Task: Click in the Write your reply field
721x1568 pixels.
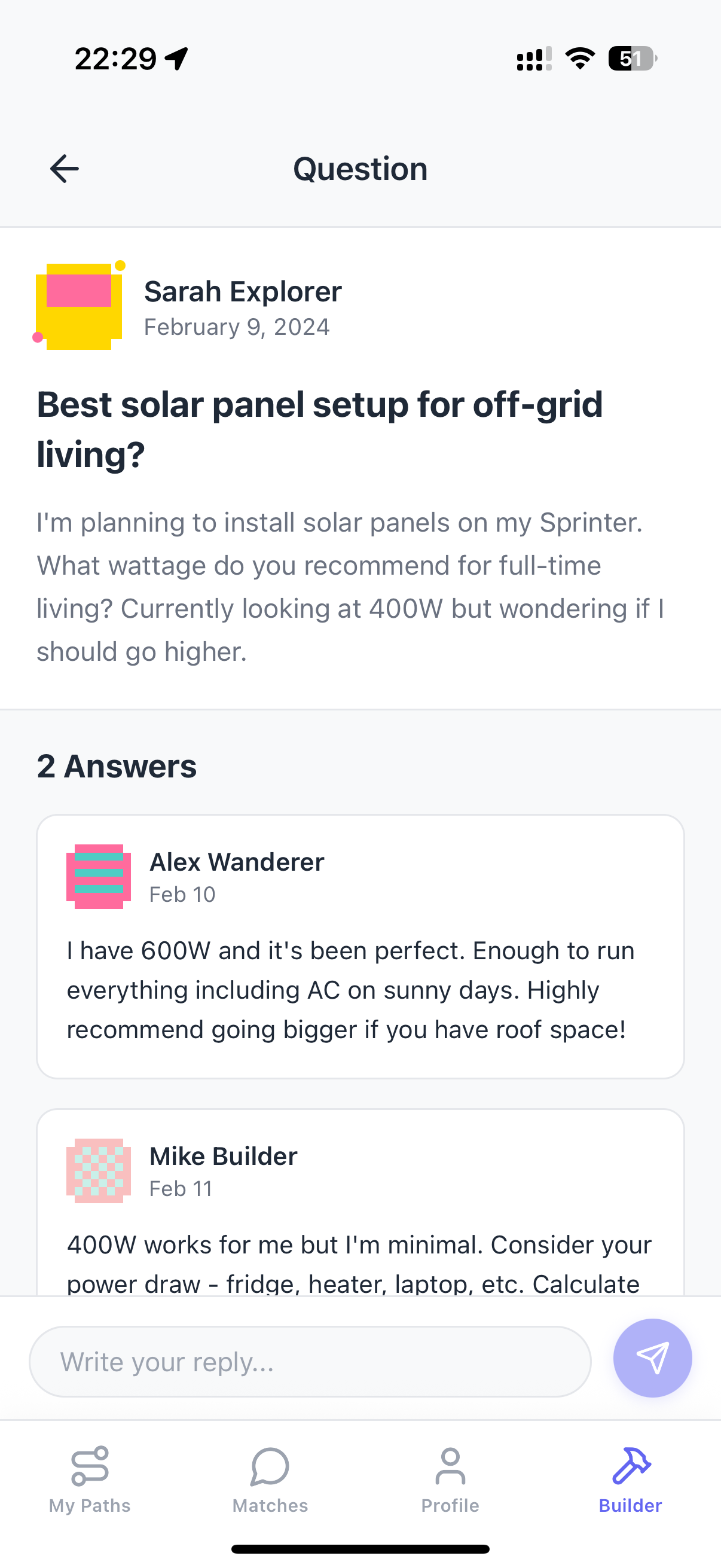Action: (x=310, y=1362)
